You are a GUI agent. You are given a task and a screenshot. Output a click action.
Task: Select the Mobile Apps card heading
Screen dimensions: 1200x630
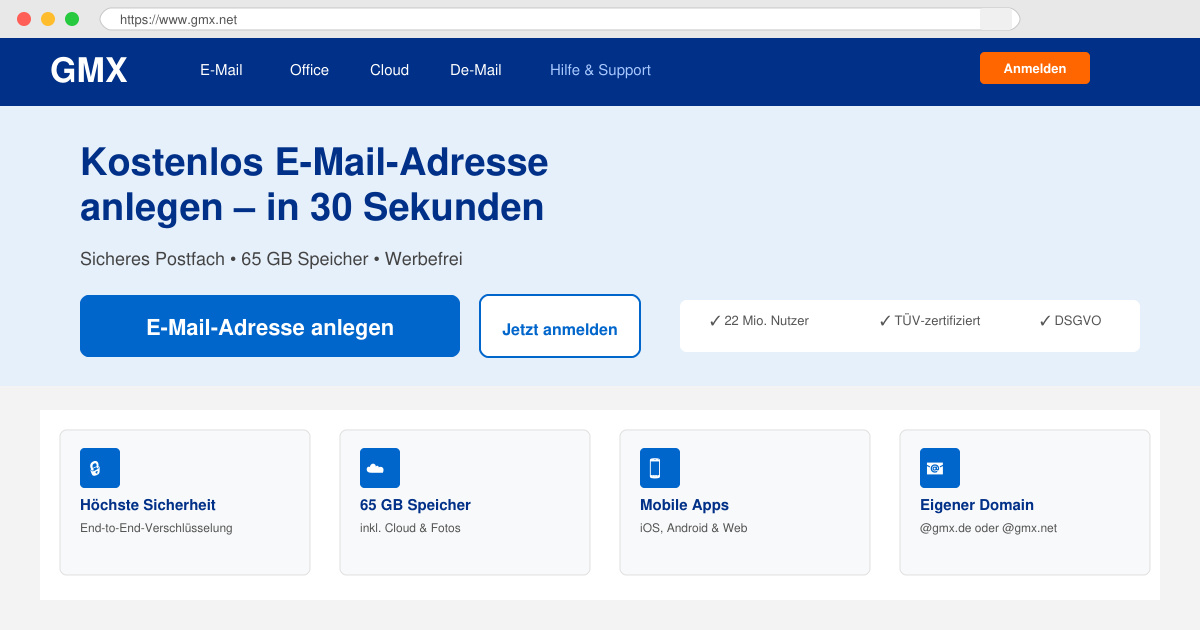point(684,505)
